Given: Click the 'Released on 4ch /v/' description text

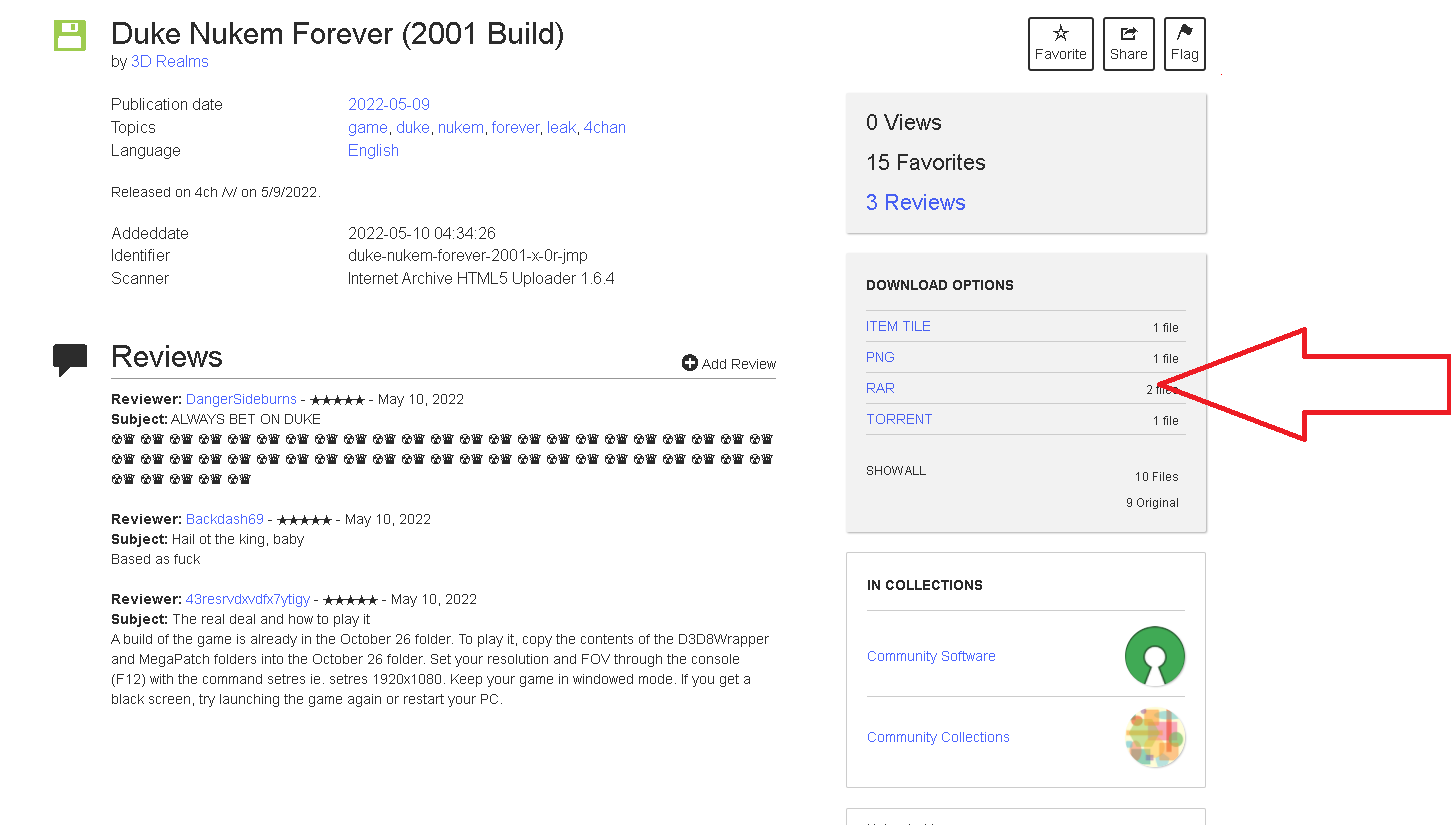Looking at the screenshot, I should click(x=216, y=192).
